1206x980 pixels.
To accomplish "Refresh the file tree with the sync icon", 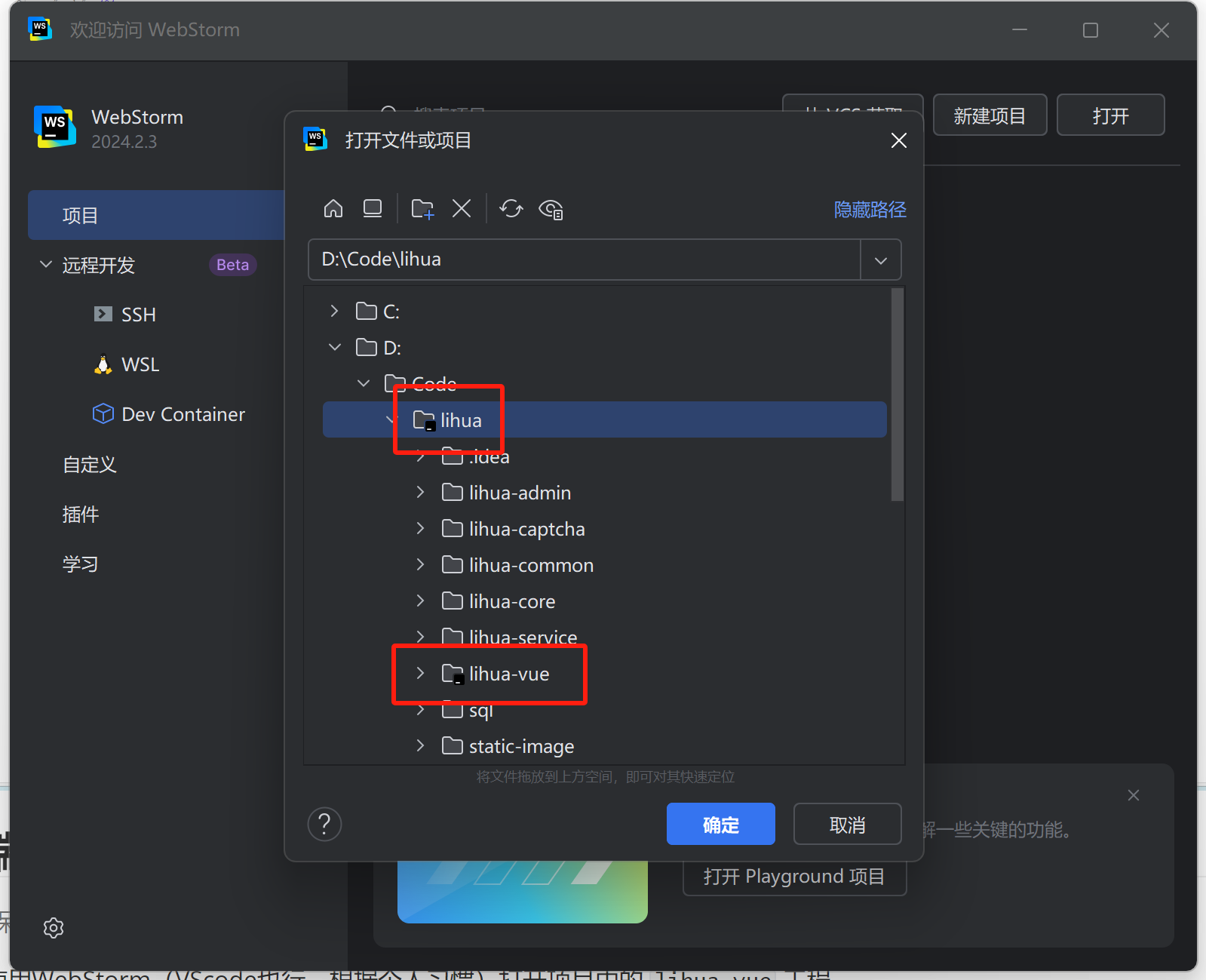I will tap(511, 209).
